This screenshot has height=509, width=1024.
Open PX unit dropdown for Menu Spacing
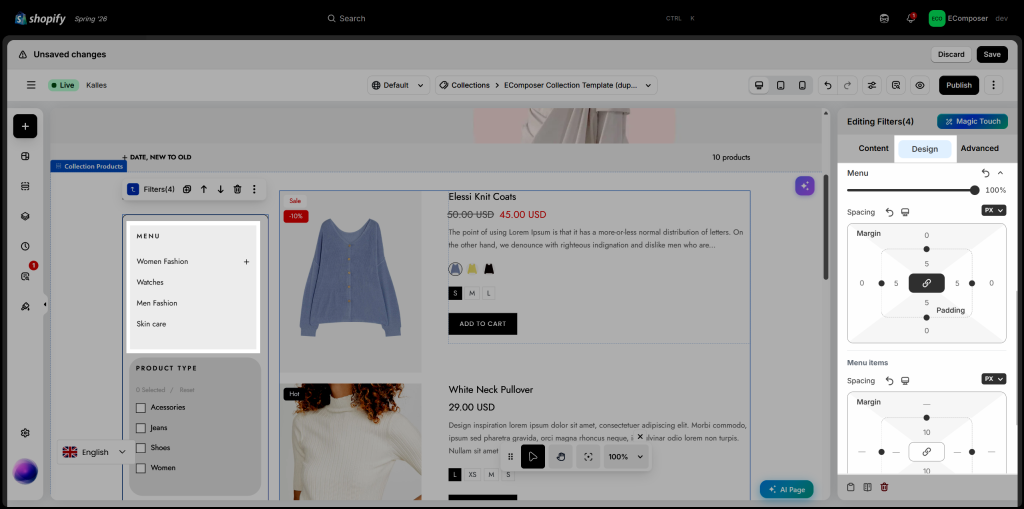[x=993, y=210]
